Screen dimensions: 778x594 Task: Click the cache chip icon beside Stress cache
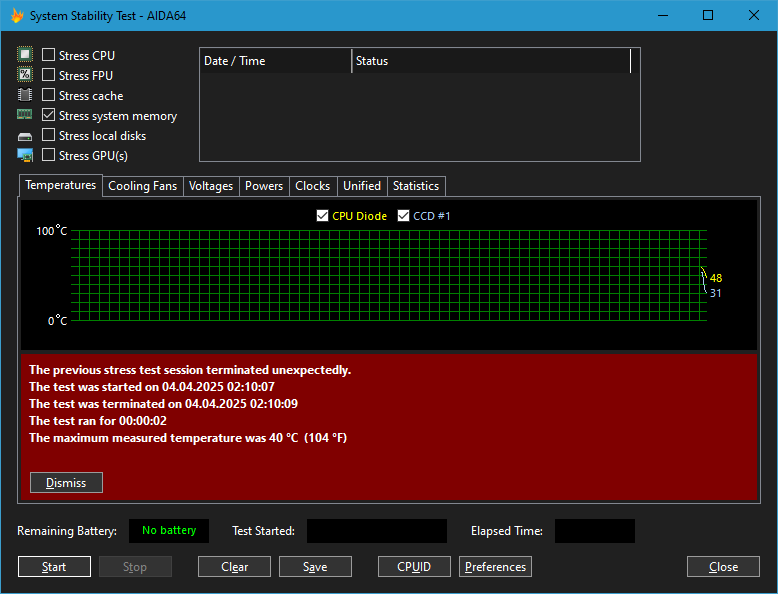point(25,96)
